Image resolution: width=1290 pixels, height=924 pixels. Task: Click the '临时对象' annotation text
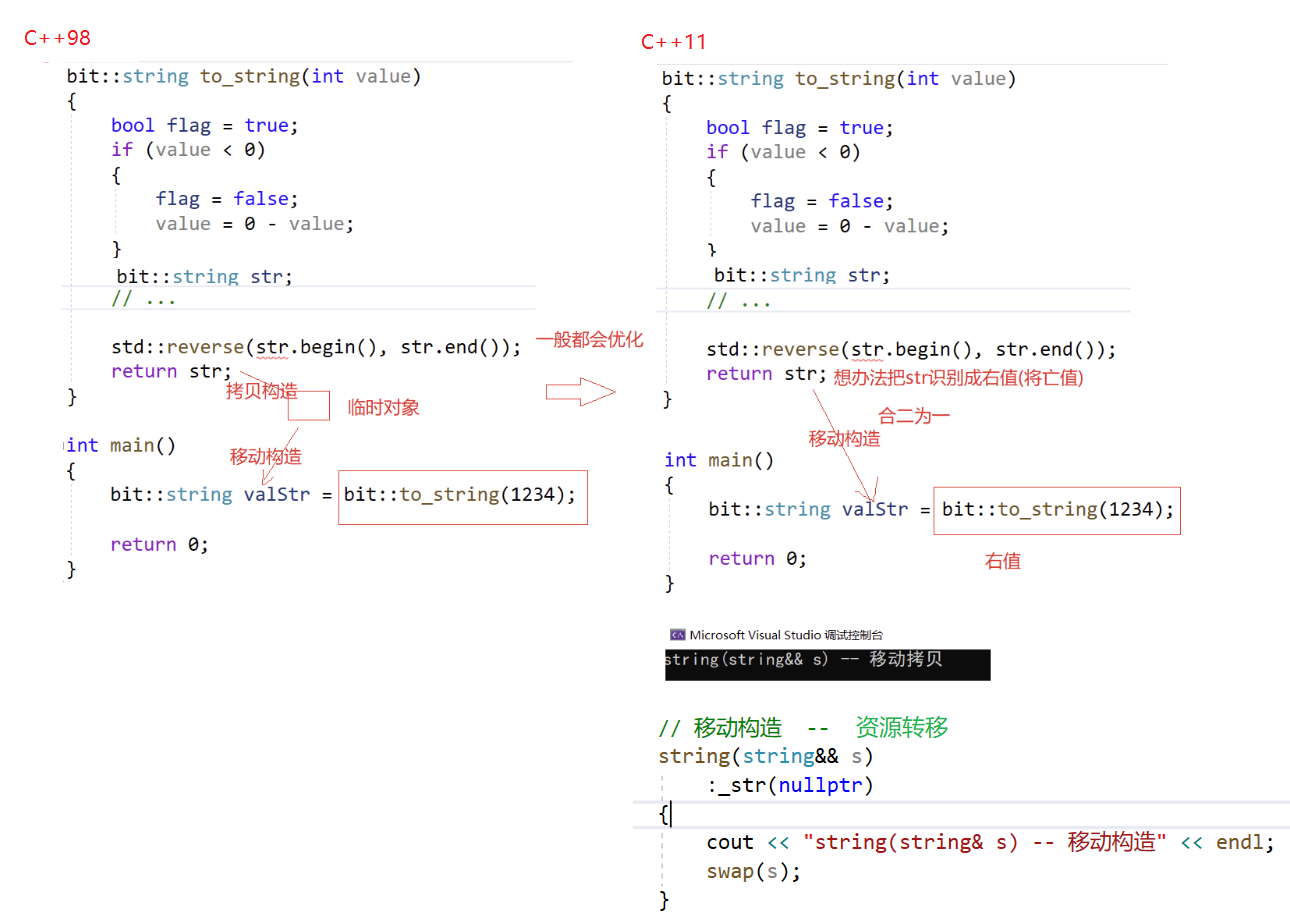383,407
